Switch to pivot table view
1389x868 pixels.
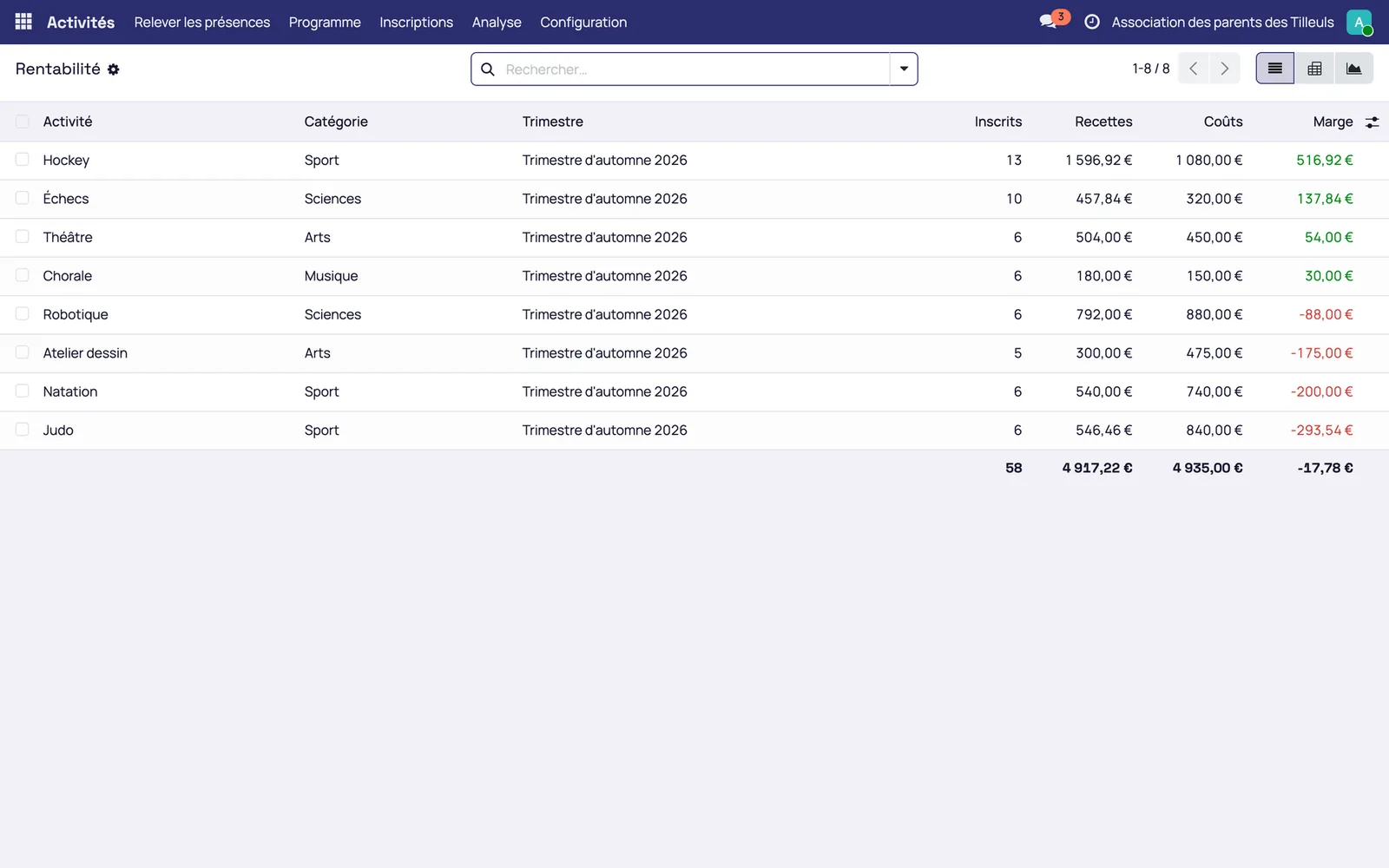[1314, 69]
